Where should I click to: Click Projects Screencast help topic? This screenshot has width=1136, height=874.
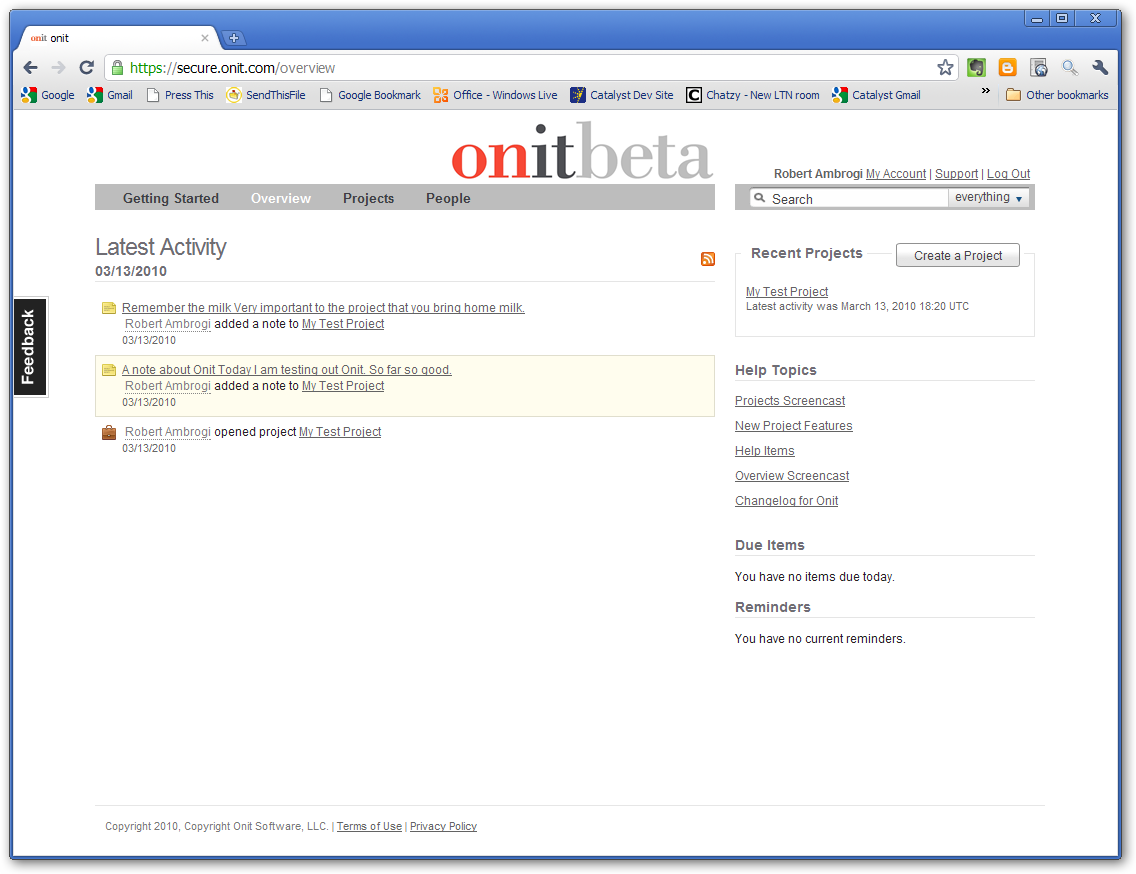[790, 401]
